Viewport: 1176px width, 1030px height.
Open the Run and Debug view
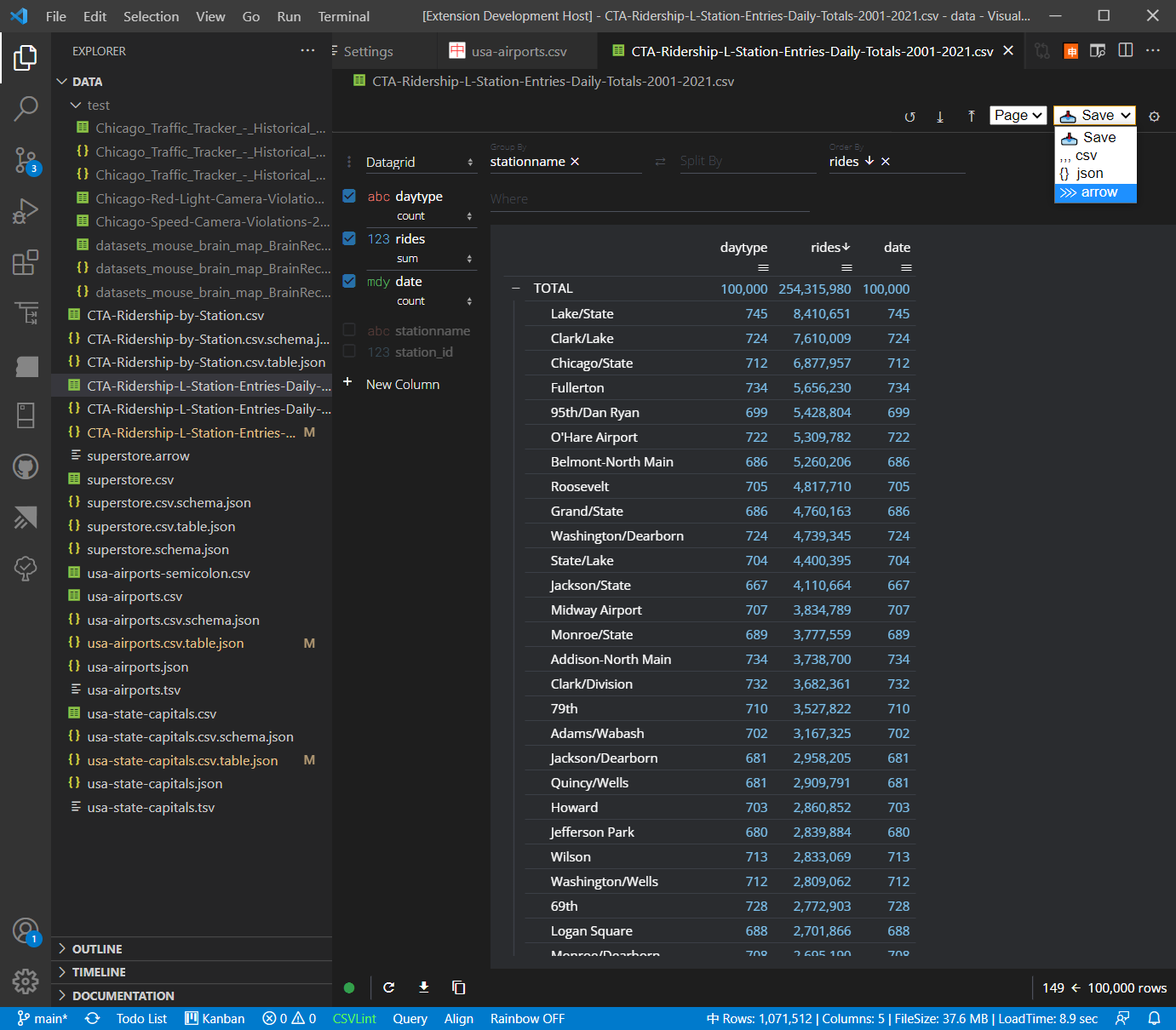point(26,210)
